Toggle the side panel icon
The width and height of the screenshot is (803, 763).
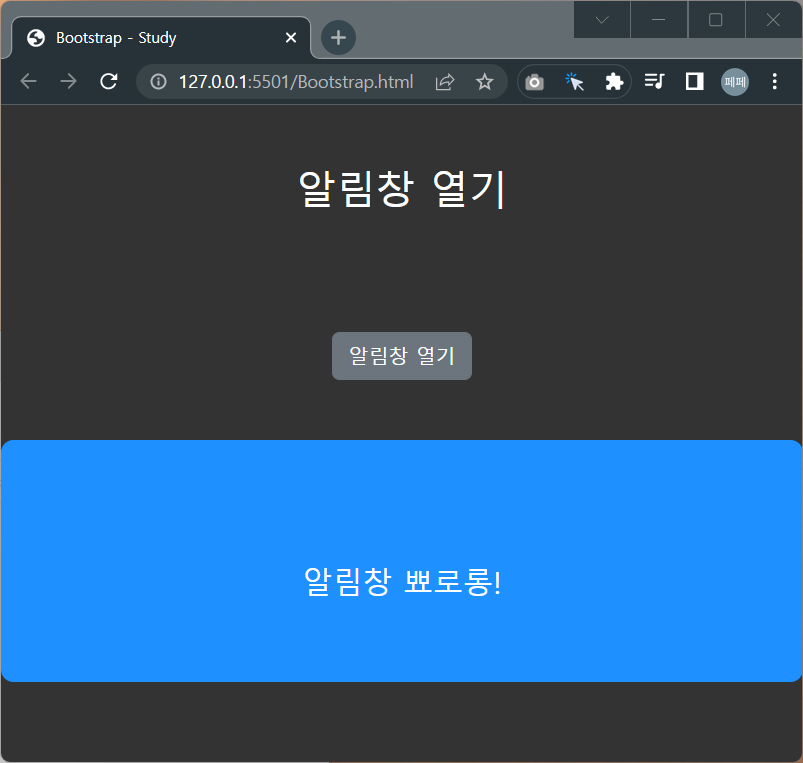point(693,81)
